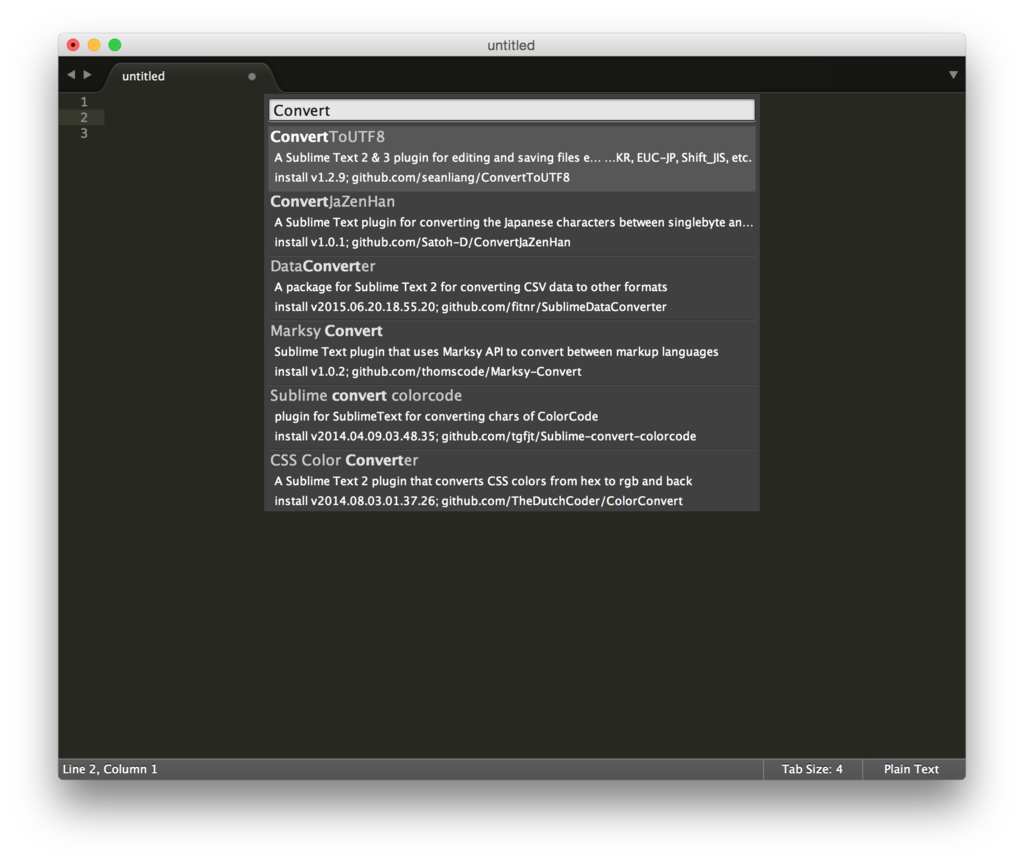
Task: Click the untitled window title
Action: (x=511, y=45)
